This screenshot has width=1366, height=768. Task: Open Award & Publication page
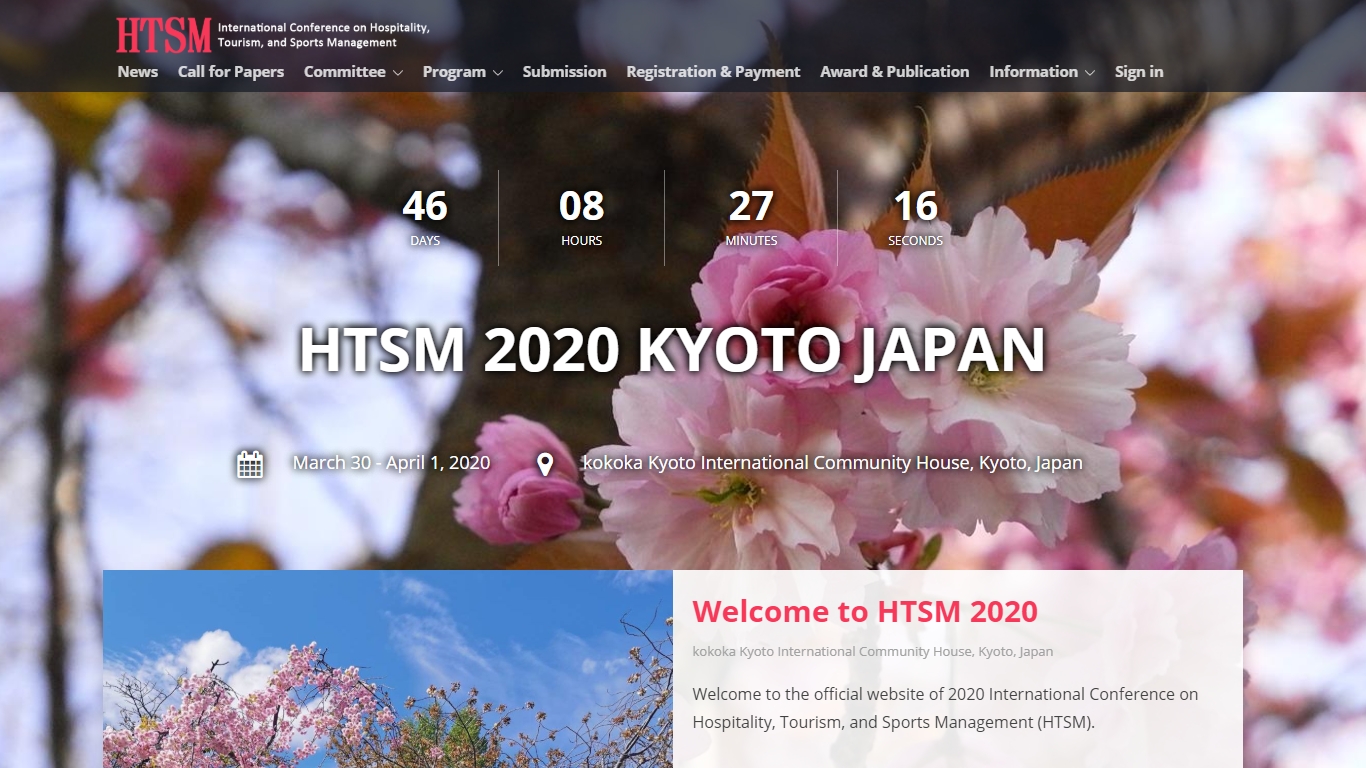click(x=895, y=72)
